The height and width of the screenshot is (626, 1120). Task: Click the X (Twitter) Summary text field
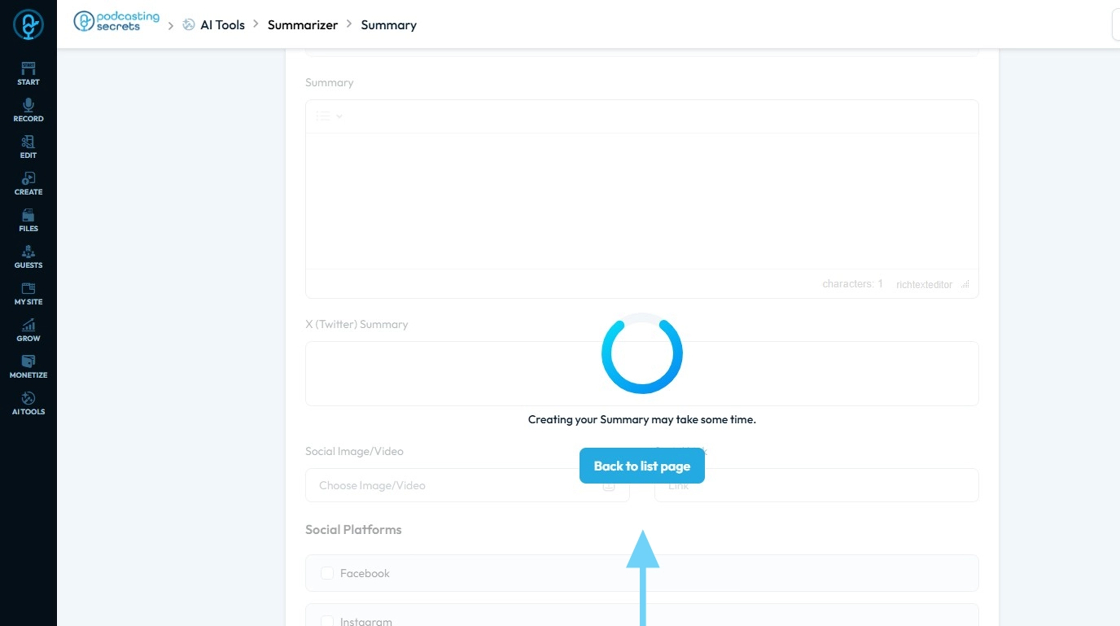tap(642, 374)
